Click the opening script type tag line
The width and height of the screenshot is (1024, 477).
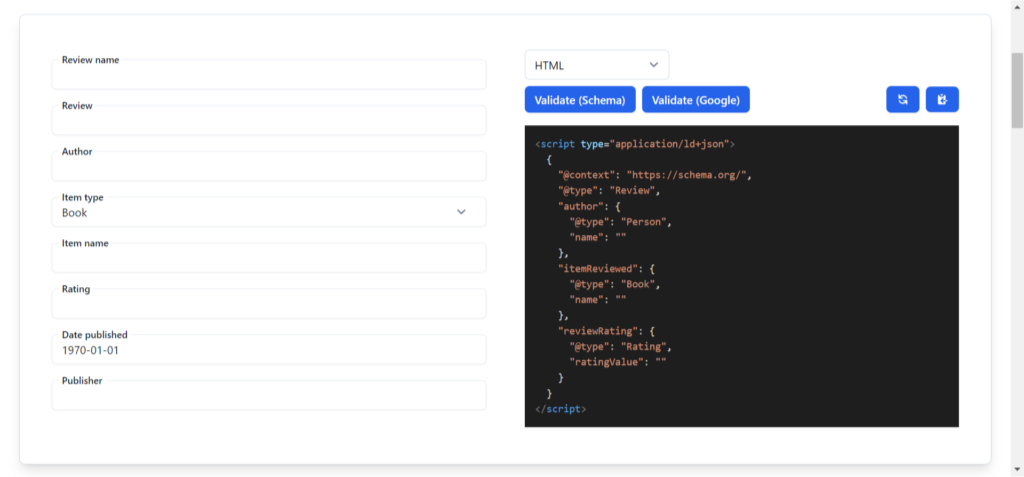pyautogui.click(x=635, y=144)
